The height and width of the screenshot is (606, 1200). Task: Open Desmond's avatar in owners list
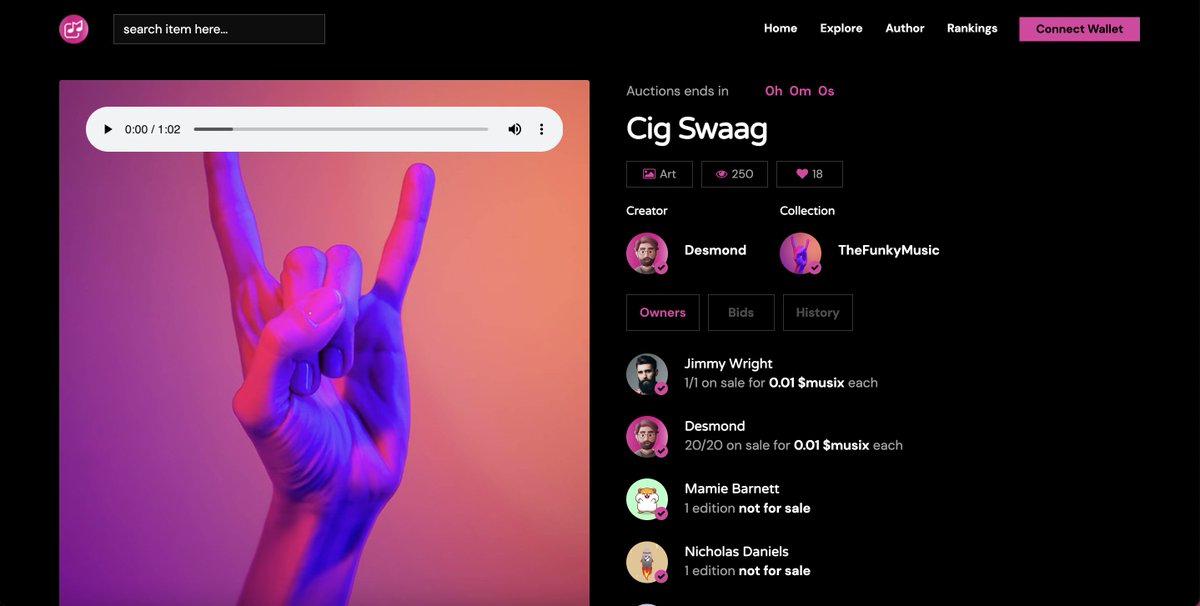[x=647, y=437]
